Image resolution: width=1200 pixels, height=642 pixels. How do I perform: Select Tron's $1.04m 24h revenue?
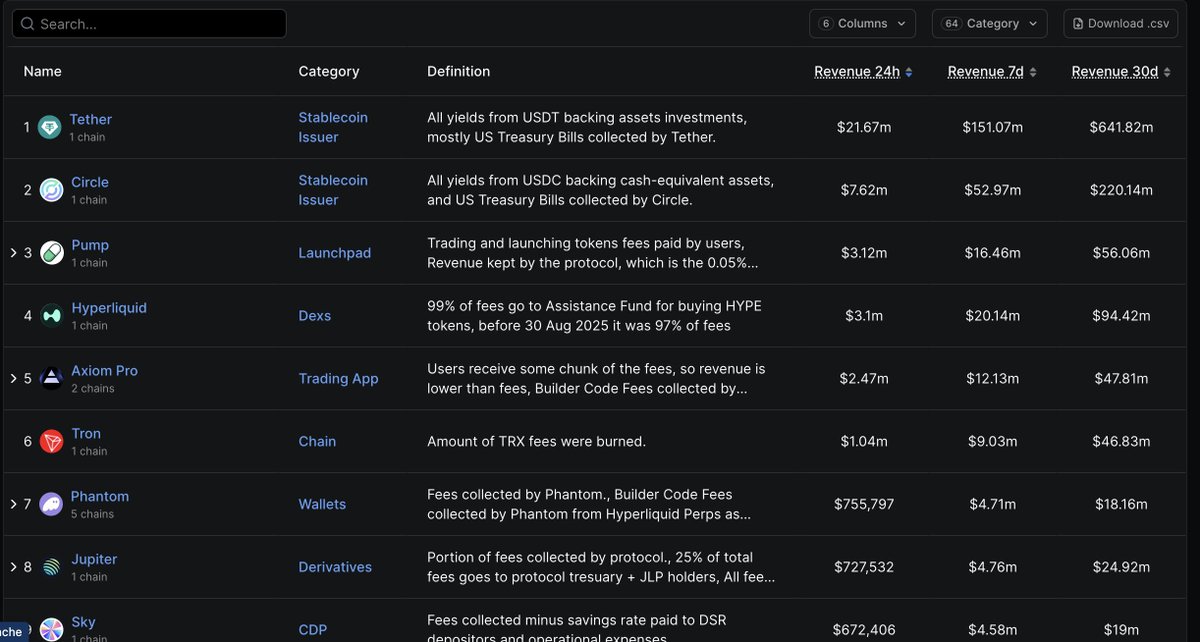coord(864,441)
